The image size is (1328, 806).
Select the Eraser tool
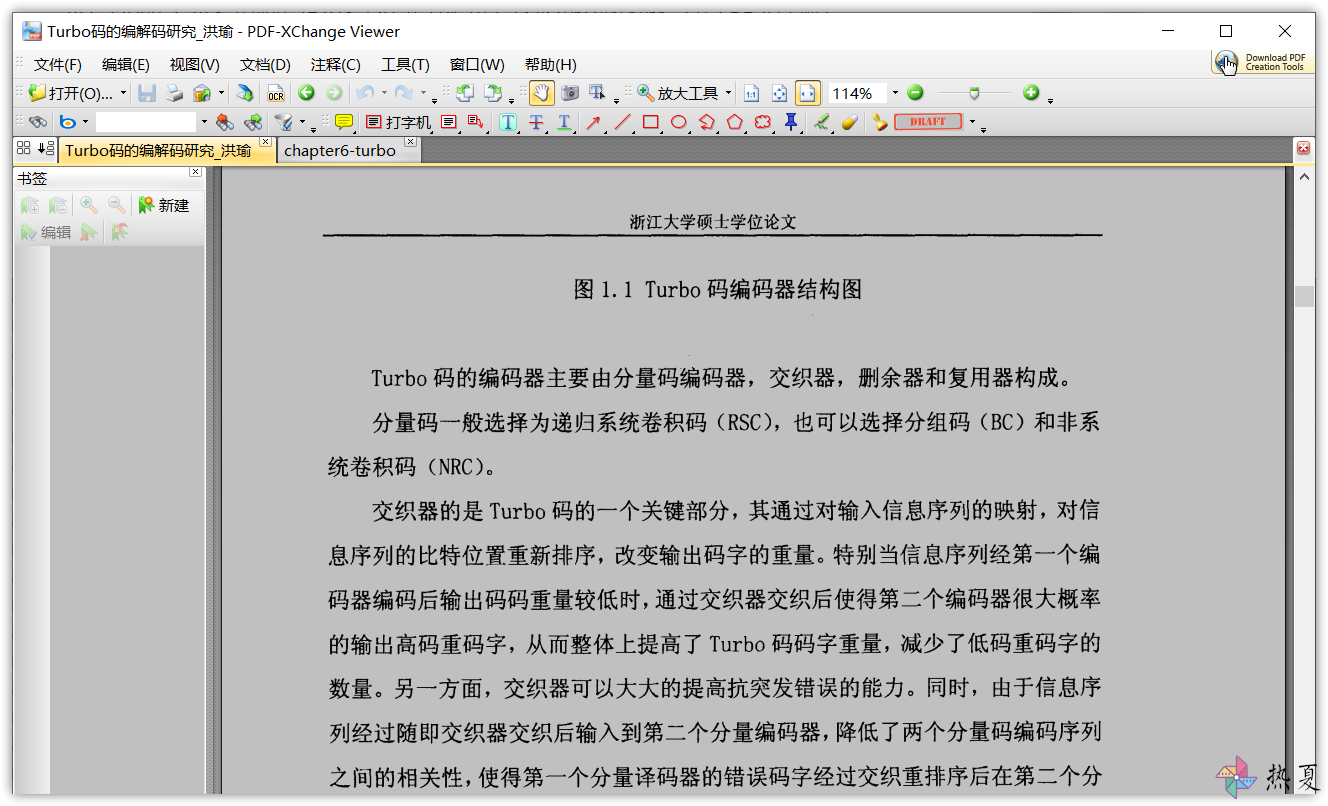click(849, 122)
